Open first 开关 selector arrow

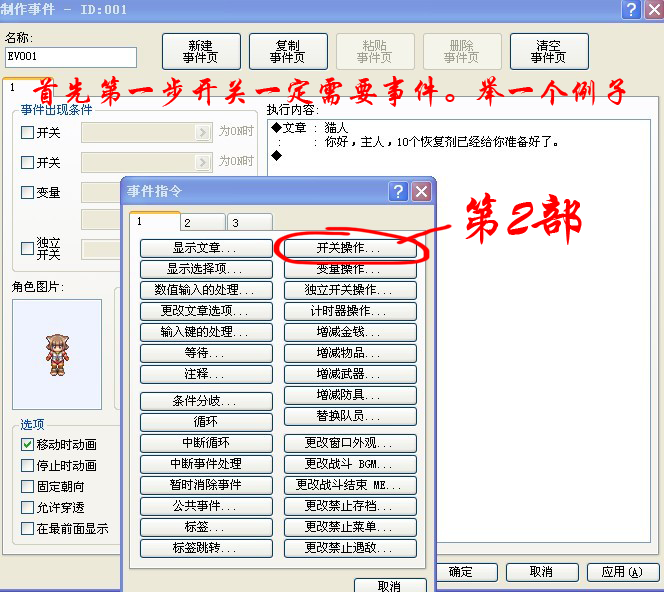click(x=203, y=132)
